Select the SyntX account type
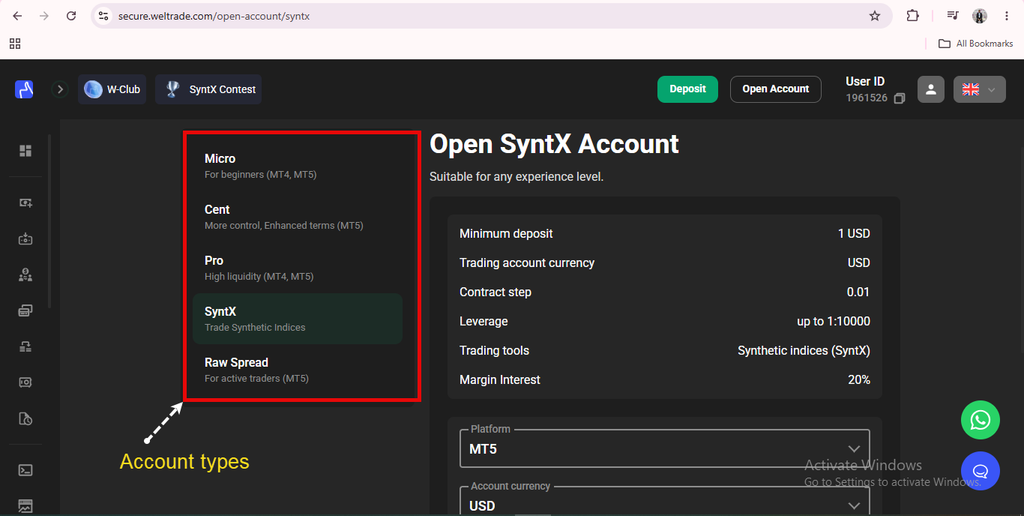Image resolution: width=1024 pixels, height=516 pixels. (297, 319)
